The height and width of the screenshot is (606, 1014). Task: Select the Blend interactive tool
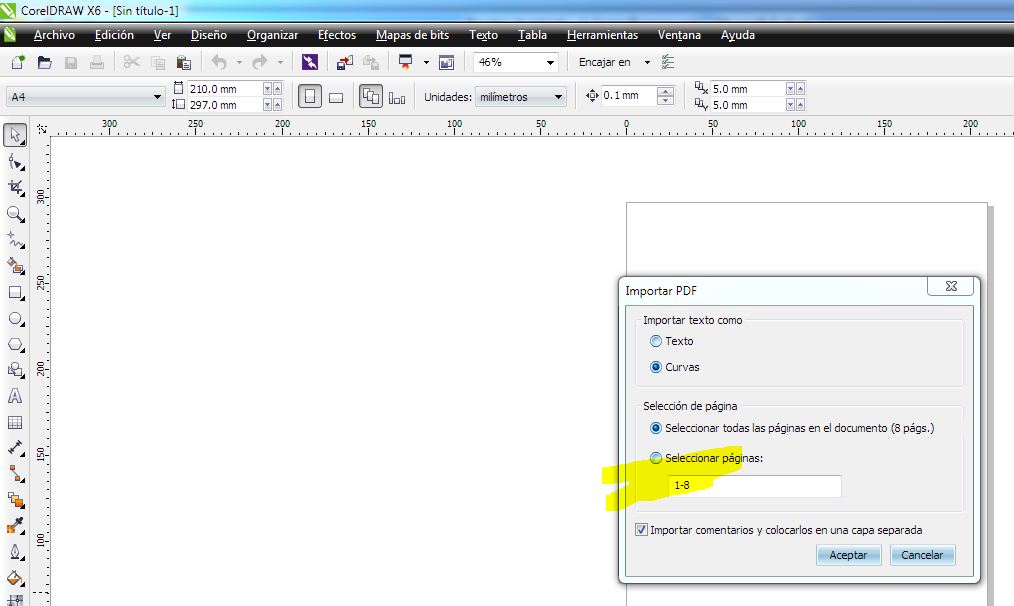click(16, 500)
